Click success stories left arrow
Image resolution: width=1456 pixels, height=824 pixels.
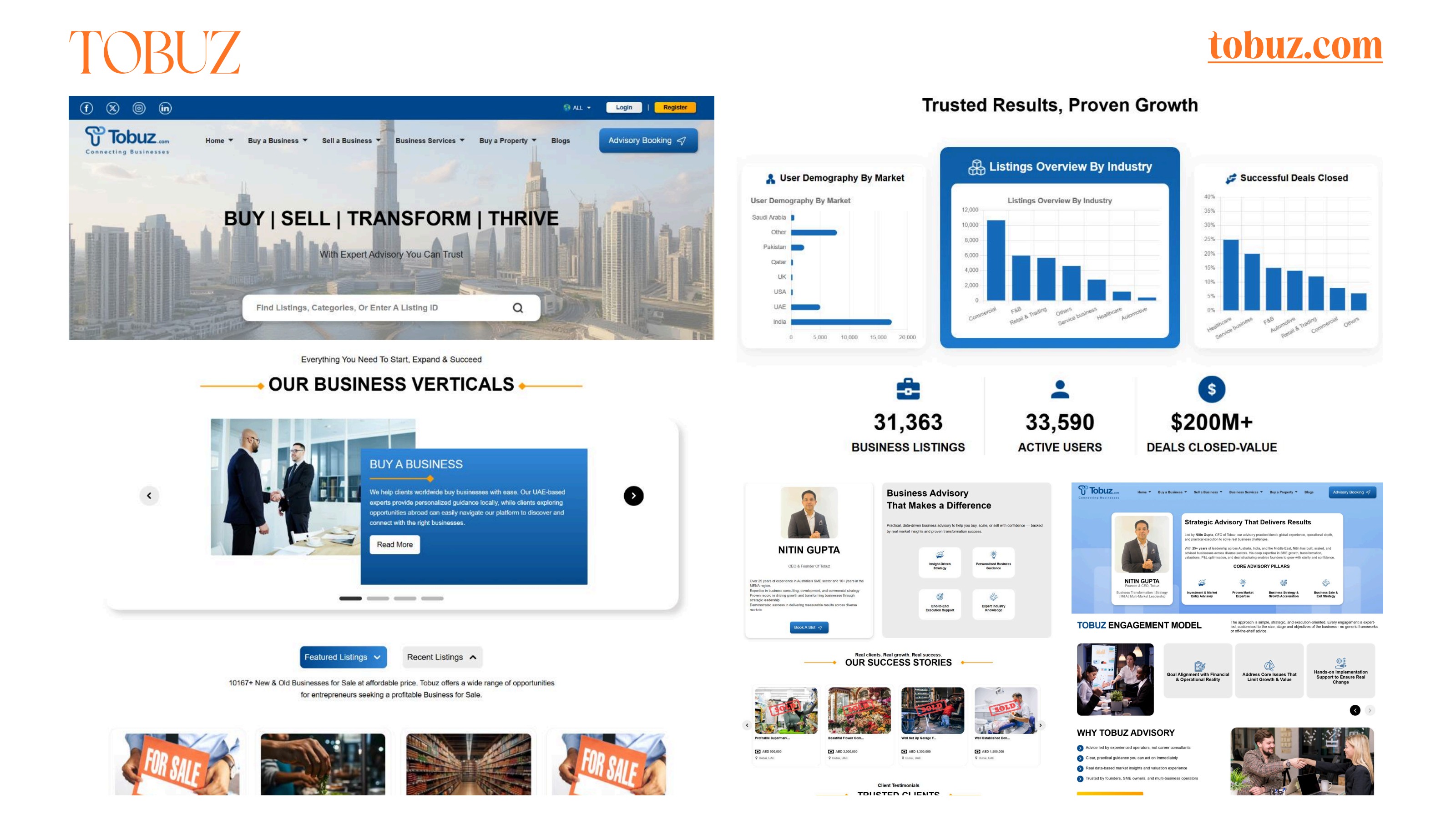tap(747, 725)
